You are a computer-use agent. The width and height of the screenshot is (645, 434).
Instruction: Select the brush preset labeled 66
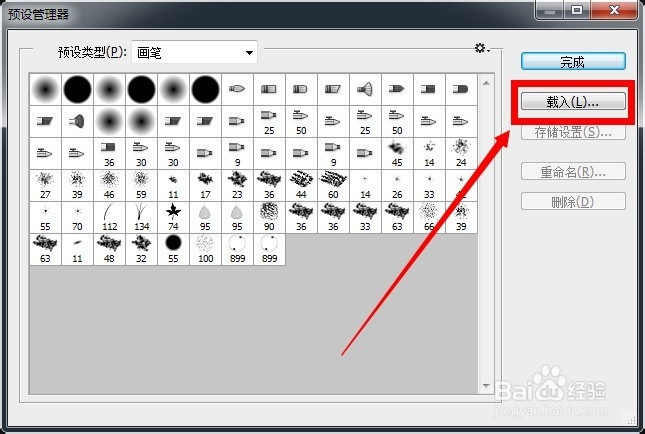429,218
